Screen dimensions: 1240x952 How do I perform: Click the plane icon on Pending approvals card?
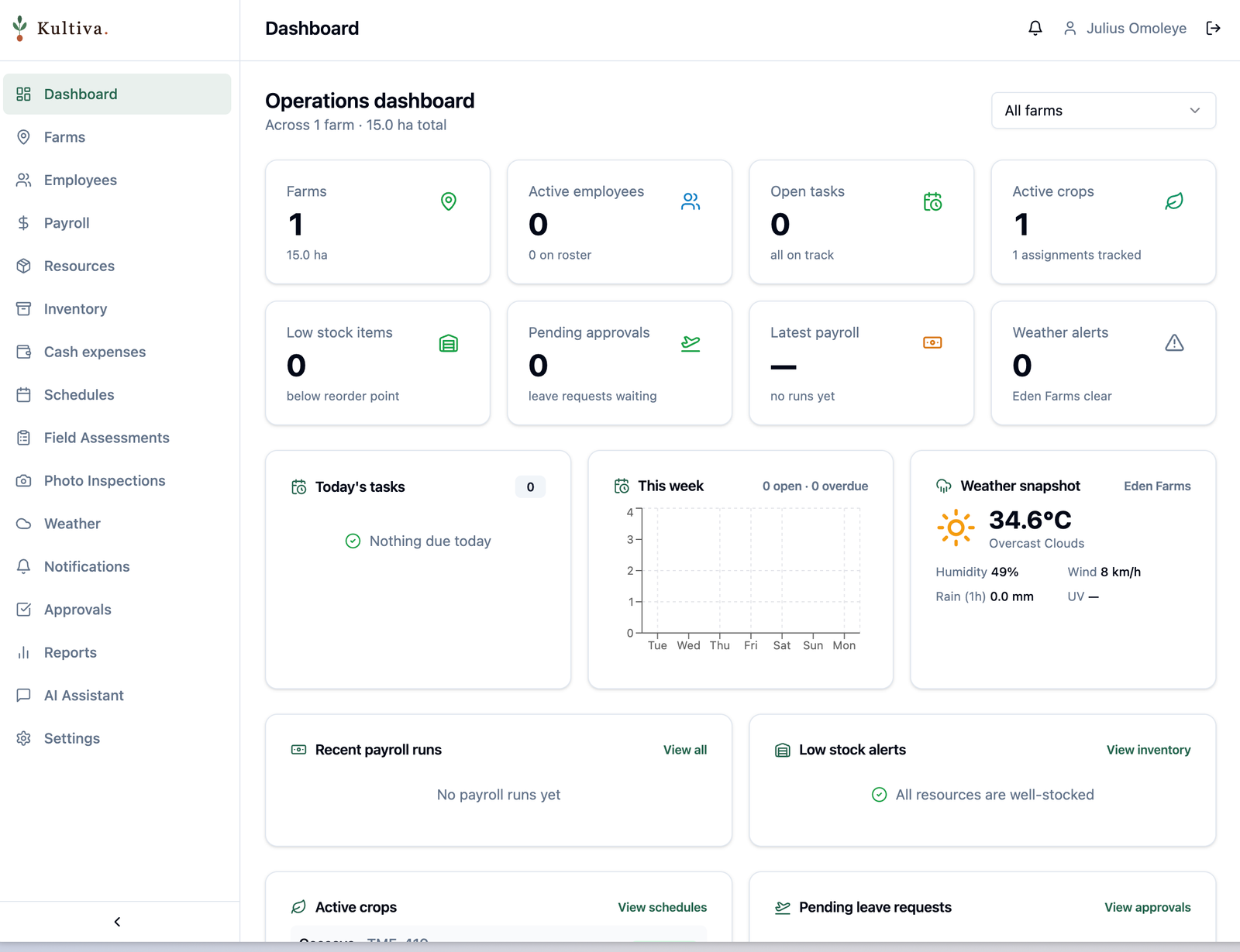pyautogui.click(x=691, y=343)
